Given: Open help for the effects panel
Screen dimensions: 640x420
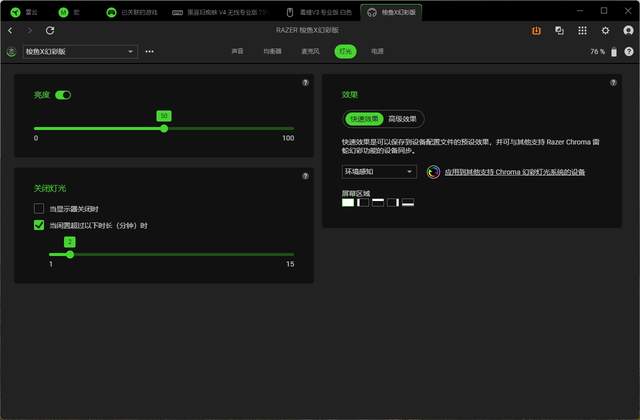Looking at the screenshot, I should pyautogui.click(x=613, y=82).
